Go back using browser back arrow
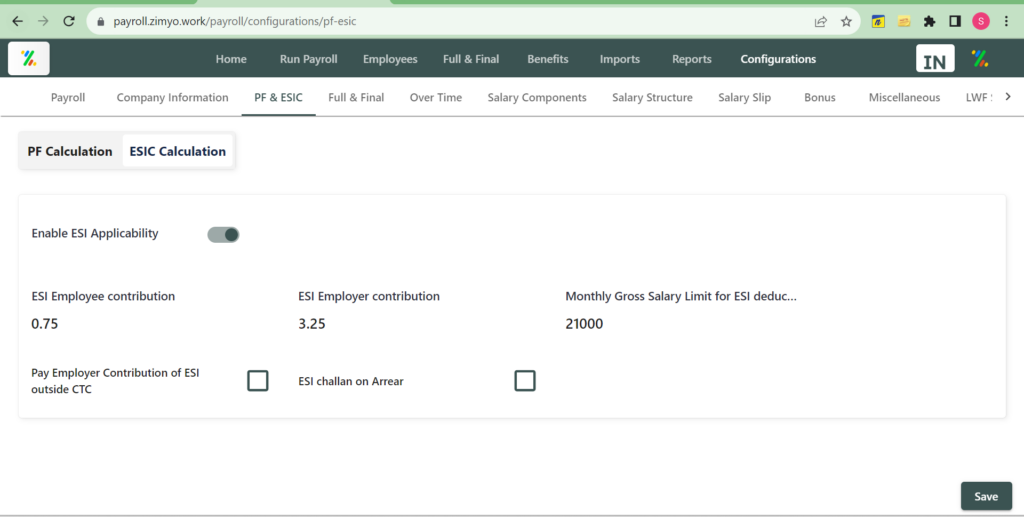This screenshot has width=1024, height=517. pos(18,22)
